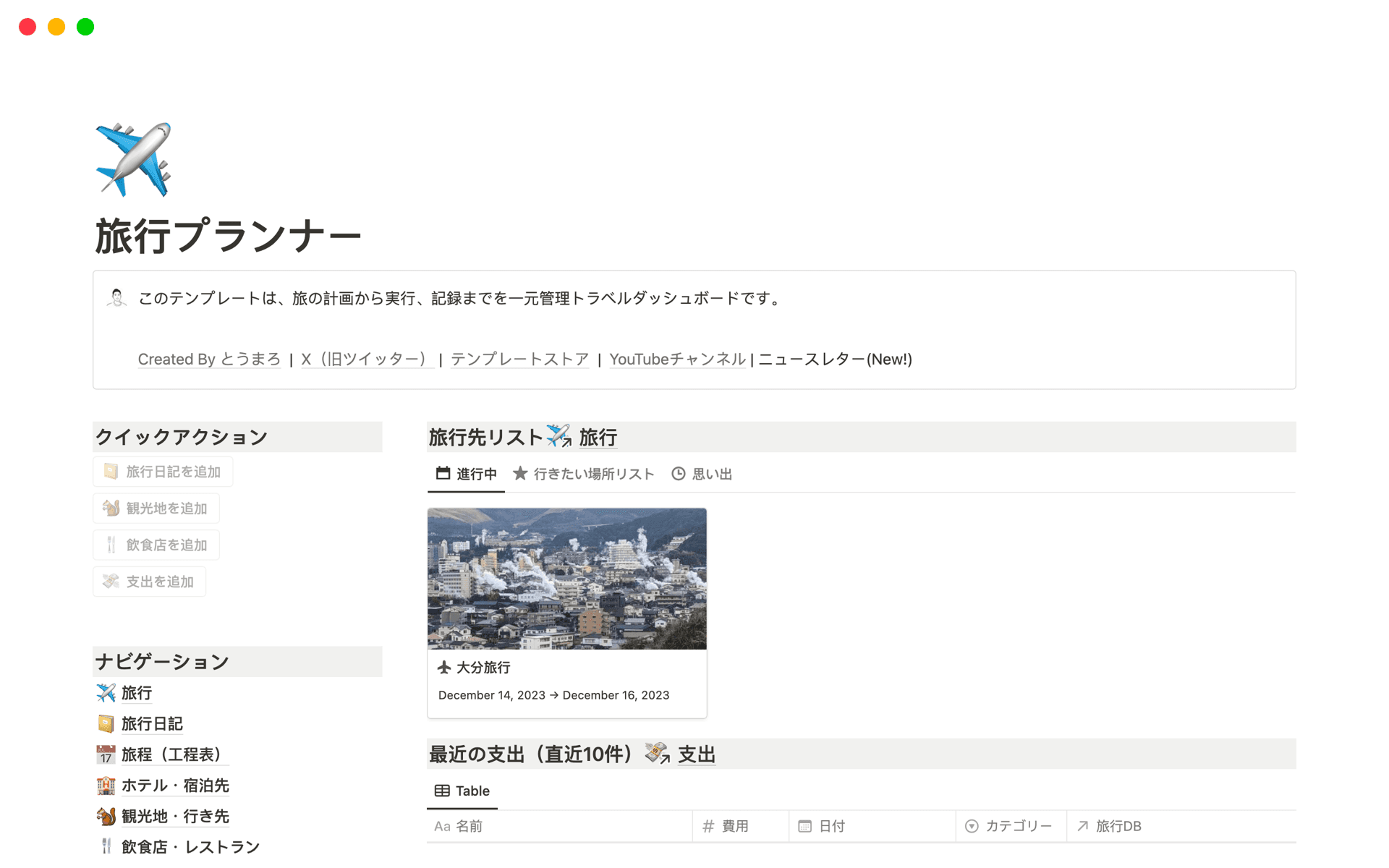Screen dimensions: 1389x868
Task: Click the scroll icon on 観光地を追加 button
Action: pyautogui.click(x=111, y=508)
